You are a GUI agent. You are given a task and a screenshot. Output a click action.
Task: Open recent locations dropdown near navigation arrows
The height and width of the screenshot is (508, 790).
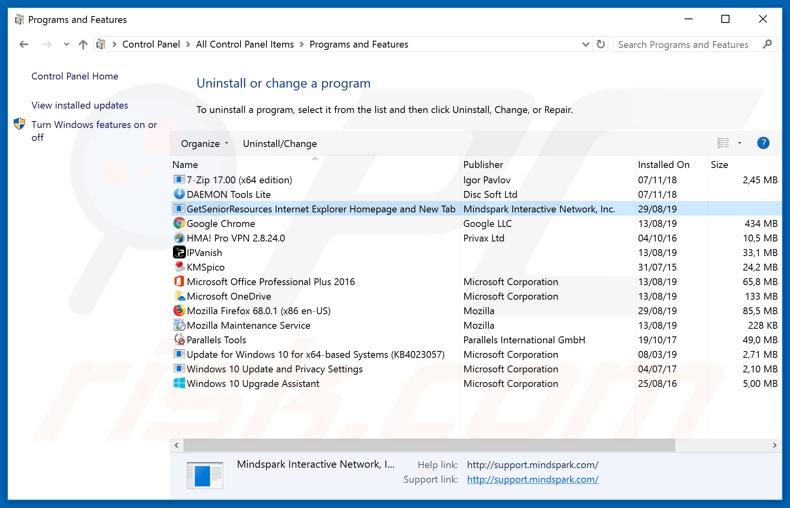[66, 44]
